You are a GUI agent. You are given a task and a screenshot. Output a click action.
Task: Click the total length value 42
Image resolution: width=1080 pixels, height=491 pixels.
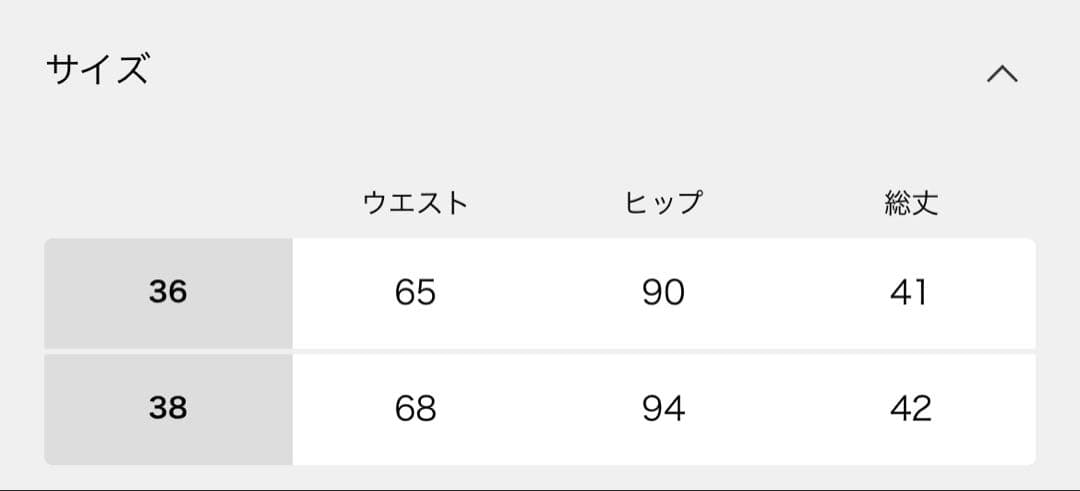coord(910,408)
